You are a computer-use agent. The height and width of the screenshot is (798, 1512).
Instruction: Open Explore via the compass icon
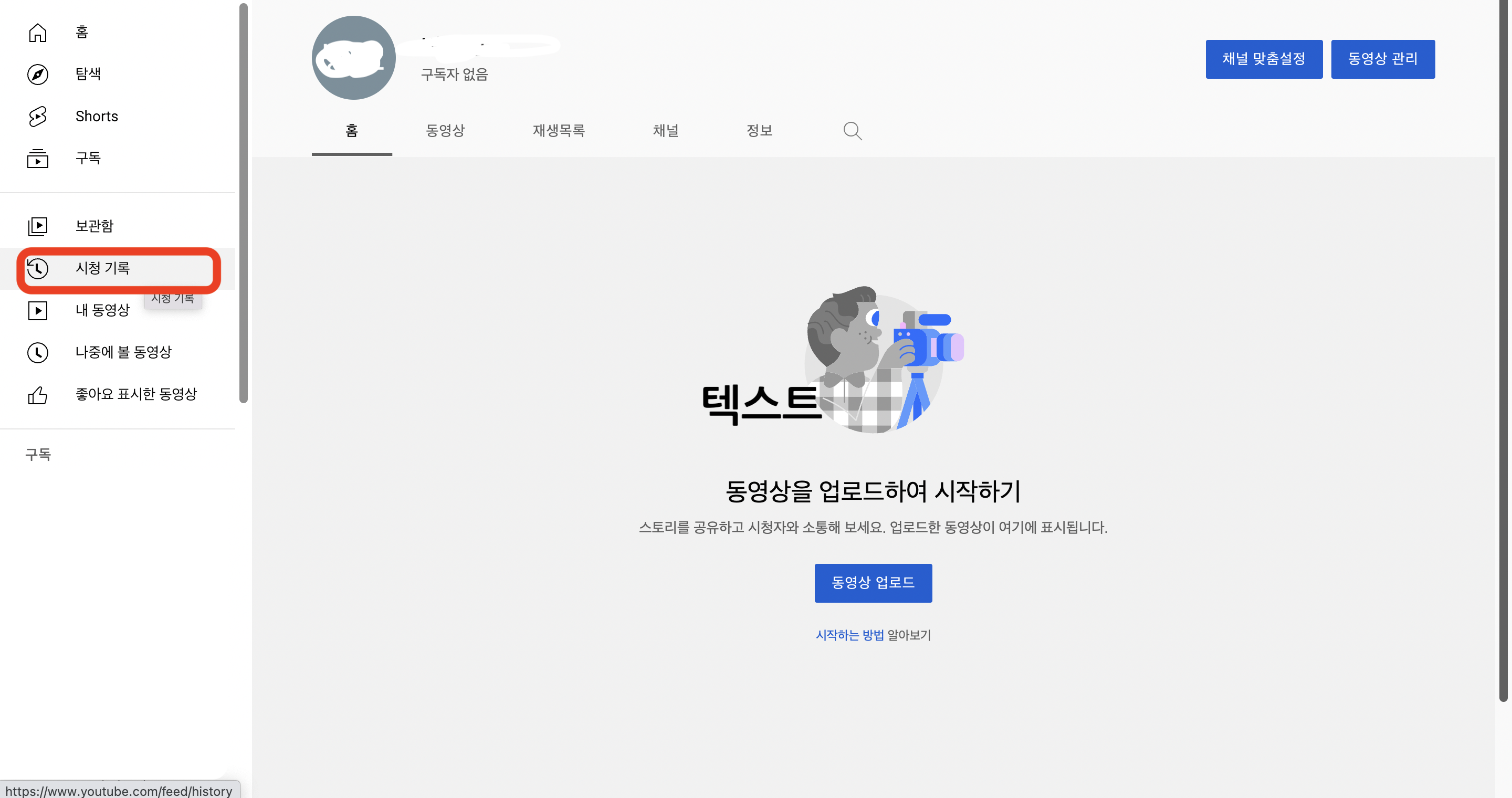tap(38, 74)
